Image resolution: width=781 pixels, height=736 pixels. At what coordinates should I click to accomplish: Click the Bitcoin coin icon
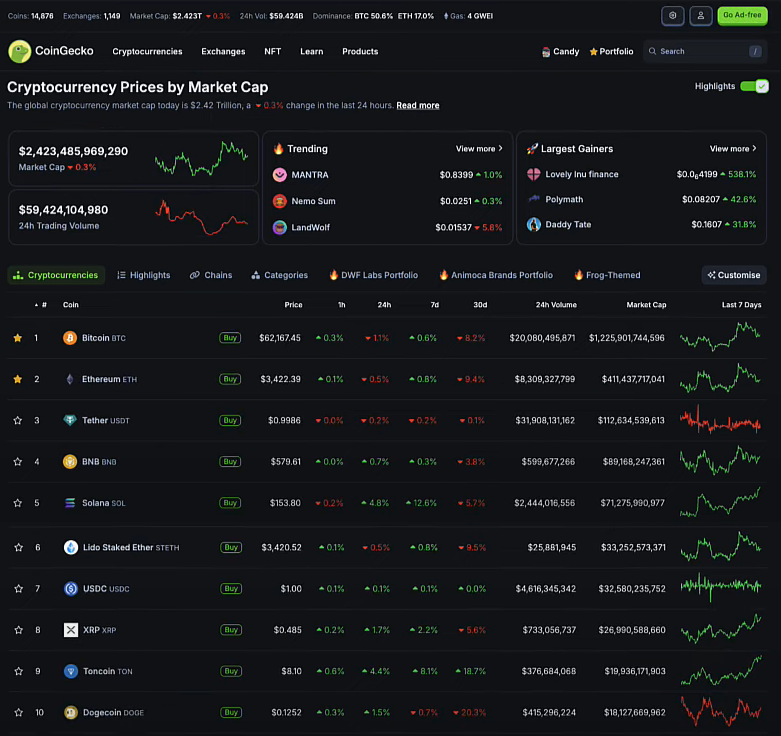click(x=70, y=338)
